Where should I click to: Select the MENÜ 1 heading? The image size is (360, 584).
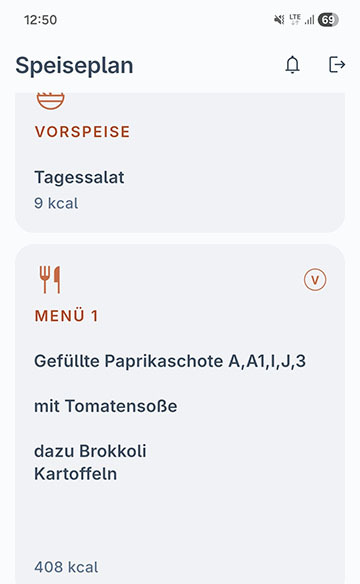(66, 316)
